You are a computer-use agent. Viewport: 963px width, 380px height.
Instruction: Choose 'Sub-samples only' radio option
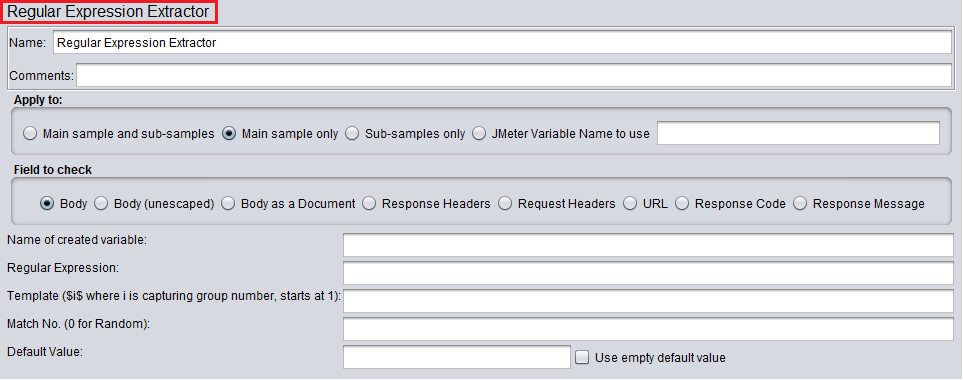[352, 133]
